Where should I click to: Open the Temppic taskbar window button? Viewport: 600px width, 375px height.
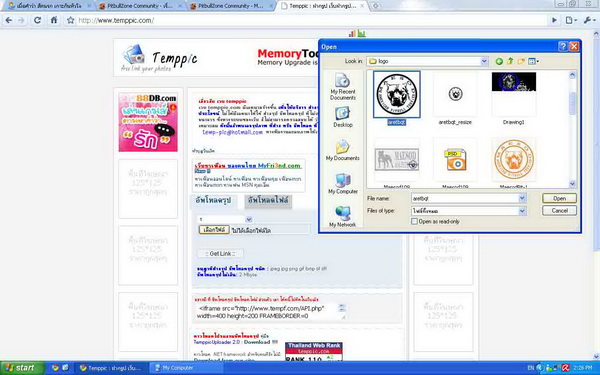(x=111, y=368)
